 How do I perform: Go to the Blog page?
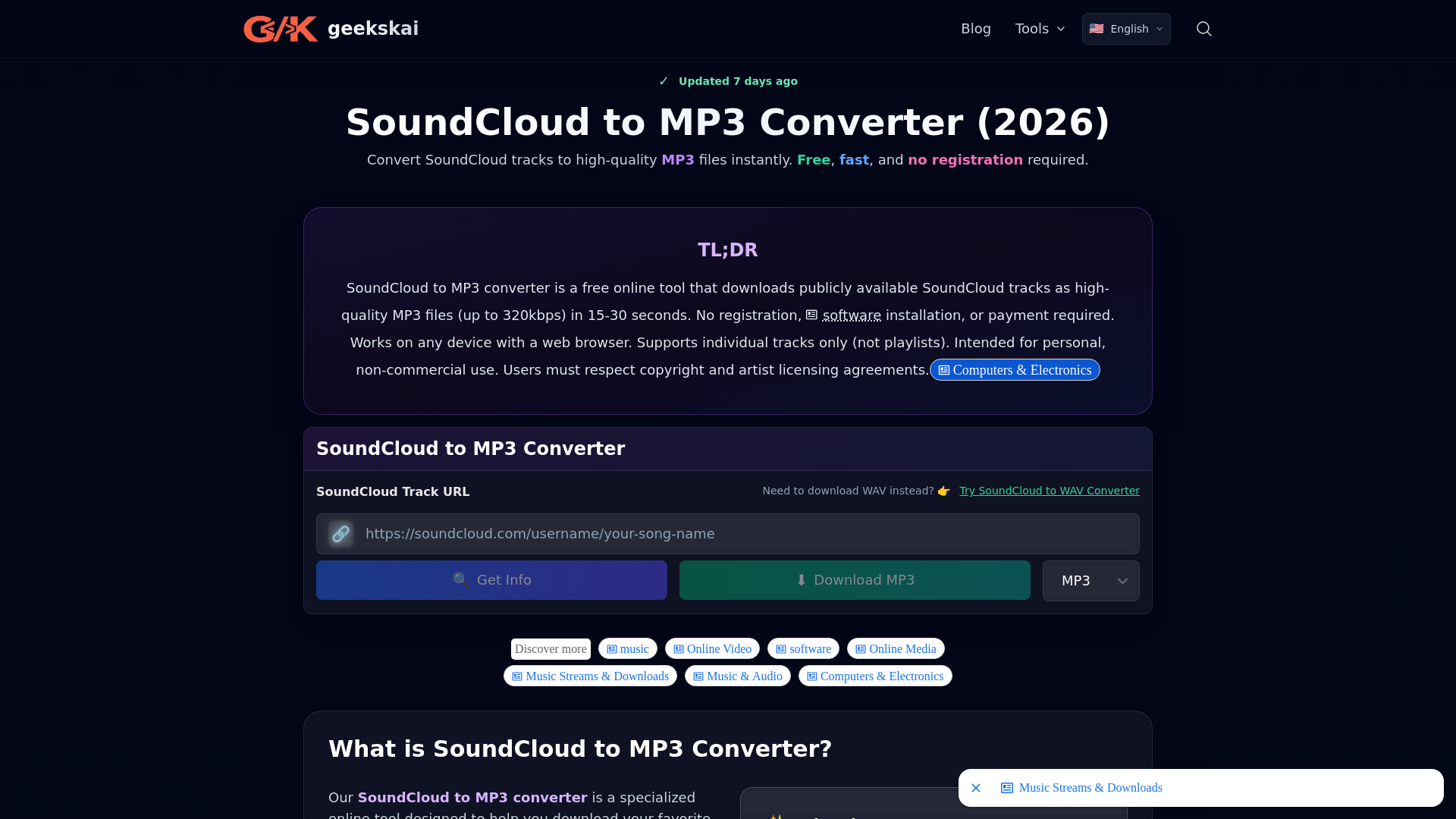click(975, 29)
